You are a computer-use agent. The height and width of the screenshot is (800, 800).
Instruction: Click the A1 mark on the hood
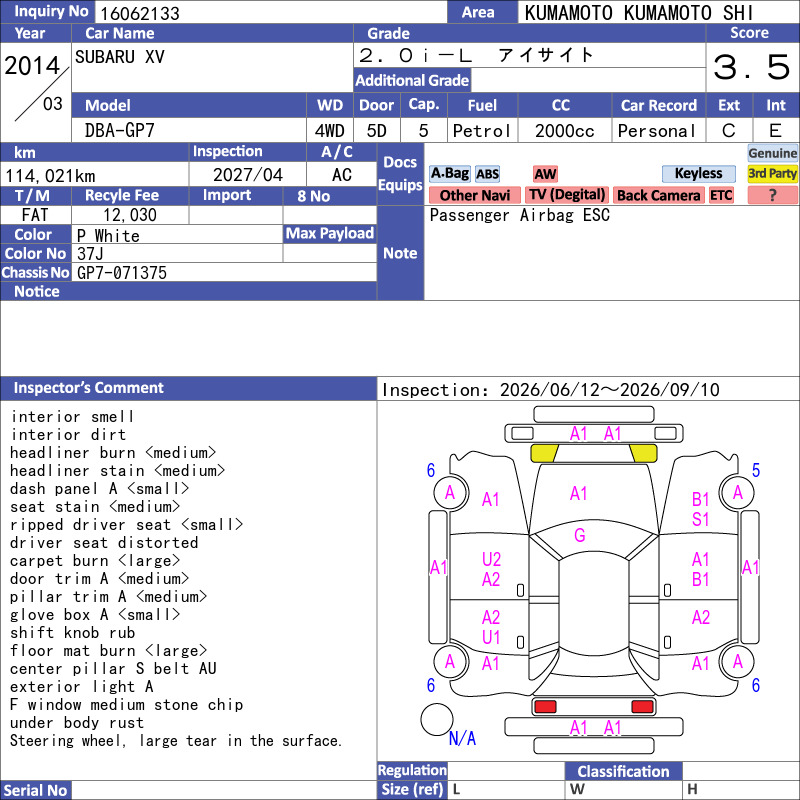(579, 493)
